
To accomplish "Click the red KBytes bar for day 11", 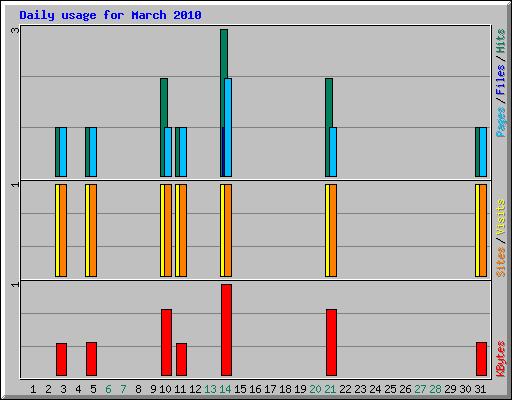I will tap(181, 359).
